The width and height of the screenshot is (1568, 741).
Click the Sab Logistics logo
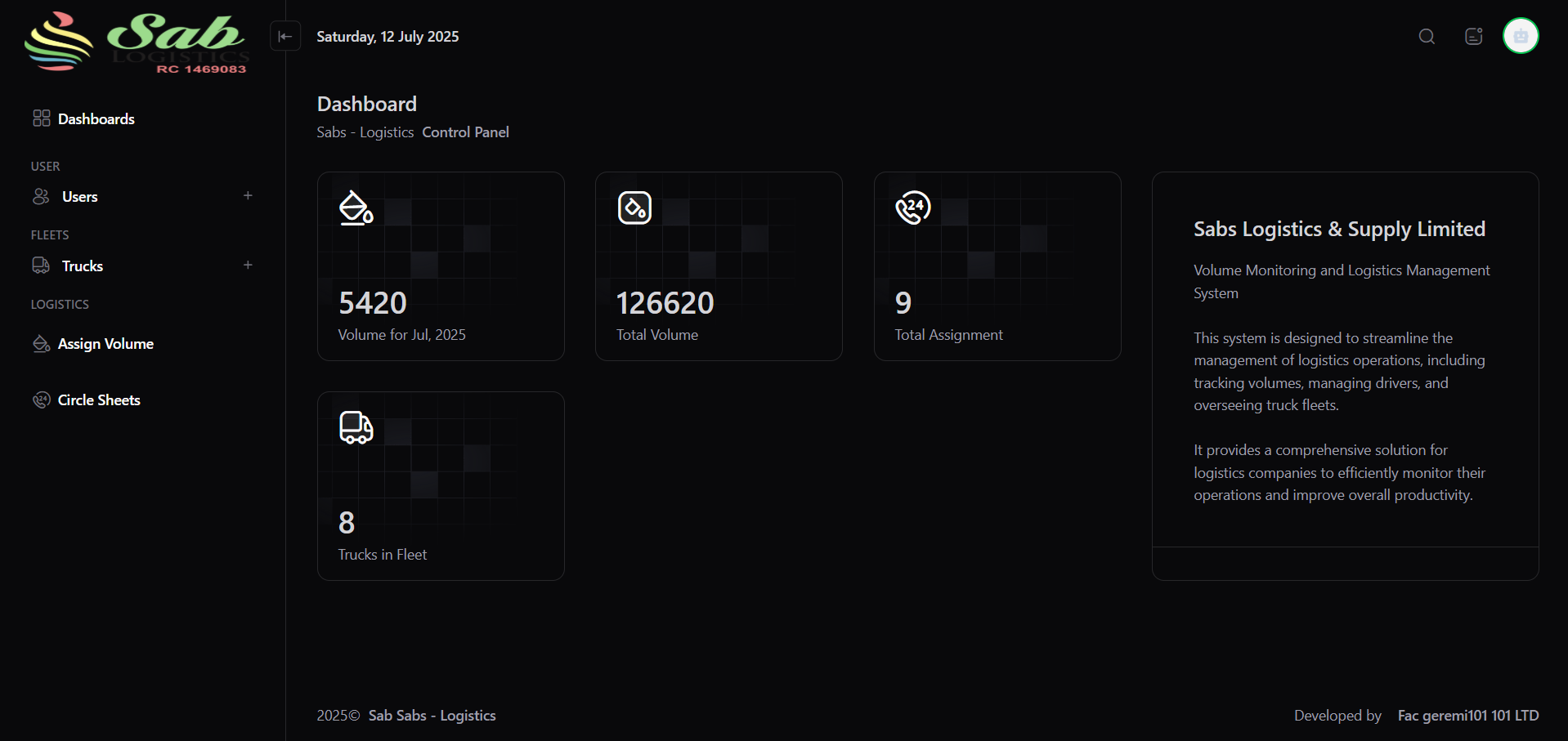[137, 42]
